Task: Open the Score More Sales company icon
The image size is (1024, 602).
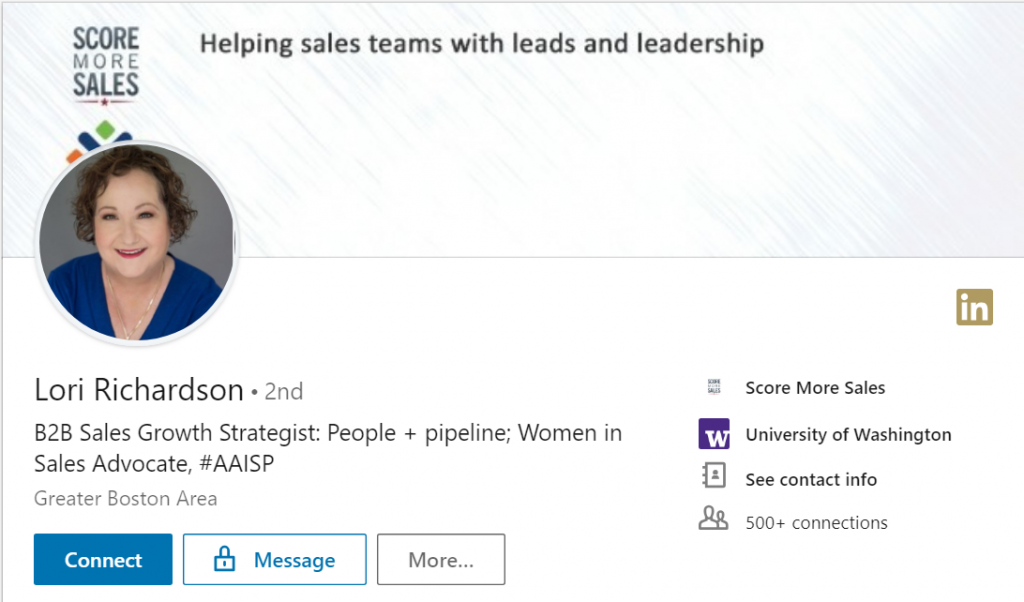Action: pyautogui.click(x=713, y=387)
